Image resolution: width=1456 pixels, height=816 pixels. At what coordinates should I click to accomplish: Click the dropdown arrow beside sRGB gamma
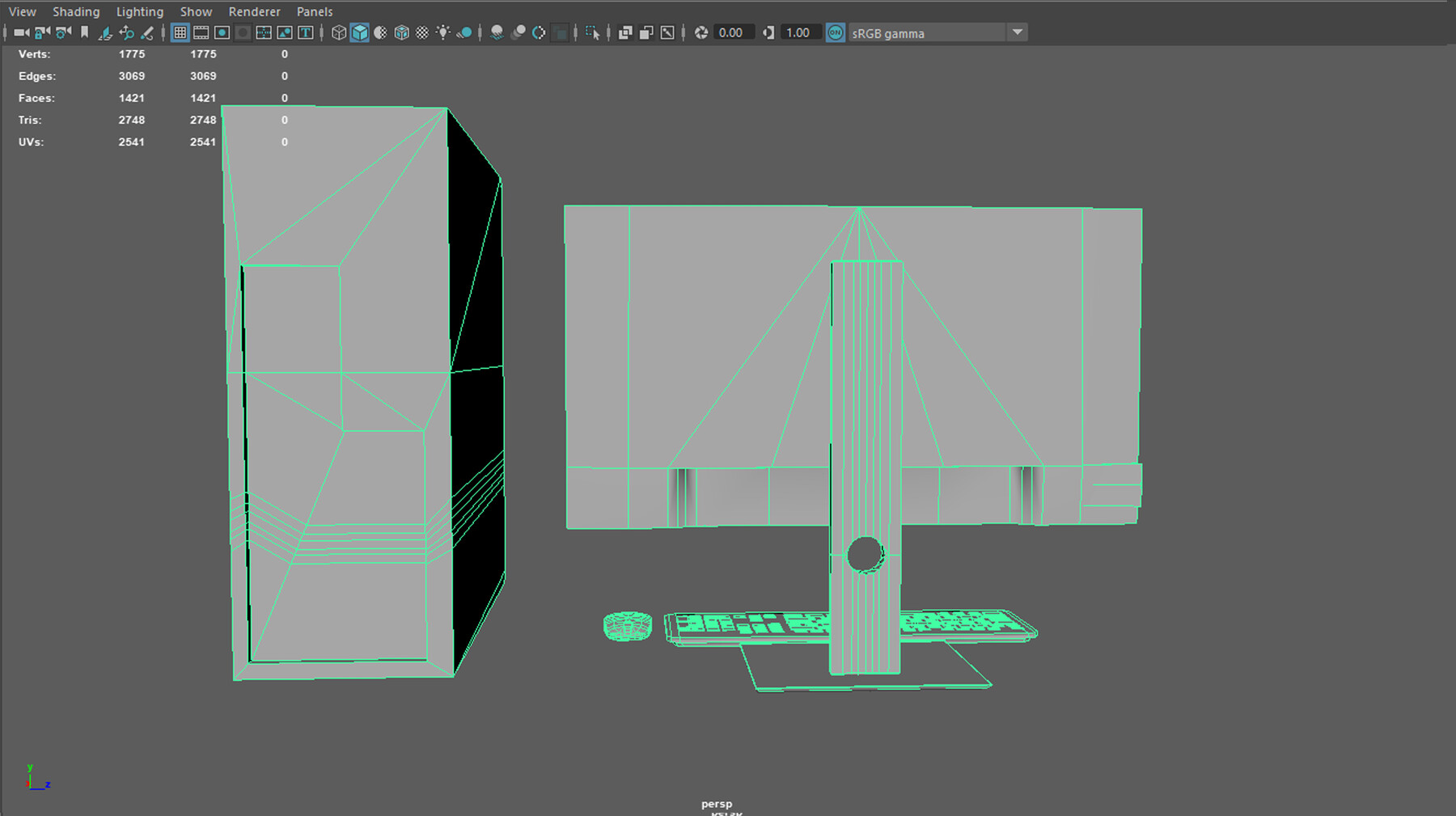pos(1018,32)
